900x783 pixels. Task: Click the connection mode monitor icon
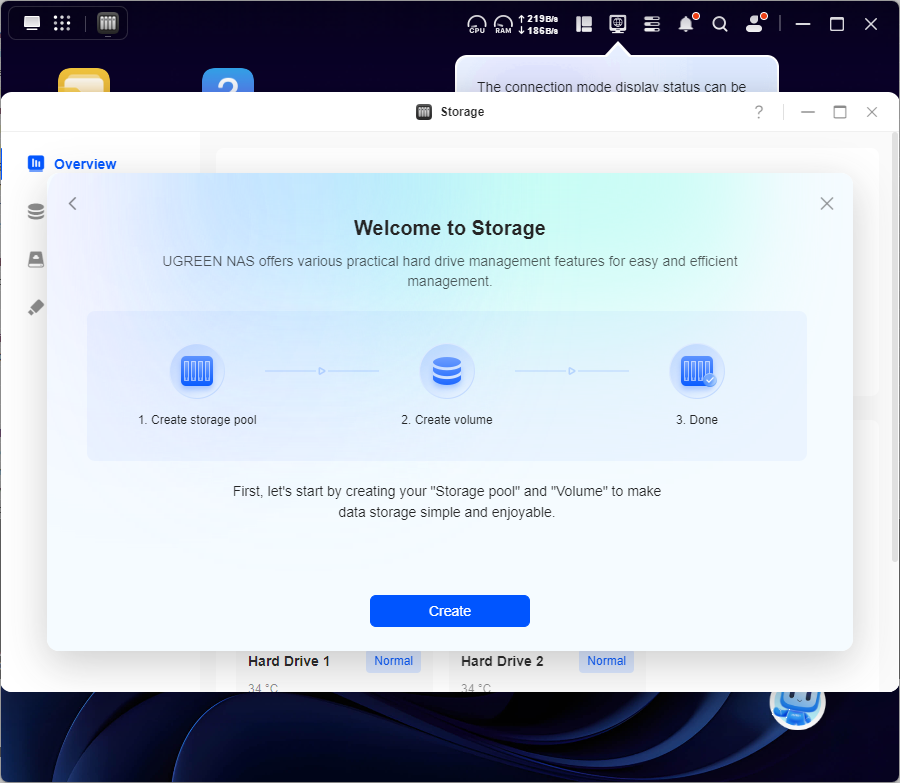coord(618,23)
